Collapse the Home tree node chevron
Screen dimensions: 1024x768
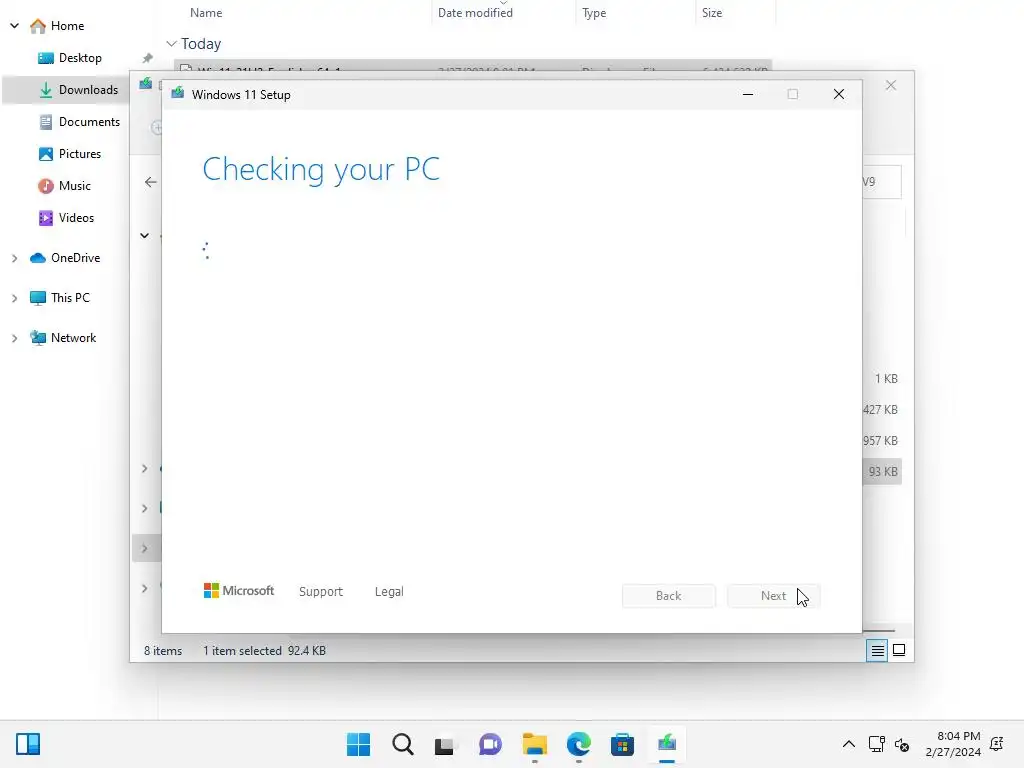point(14,26)
